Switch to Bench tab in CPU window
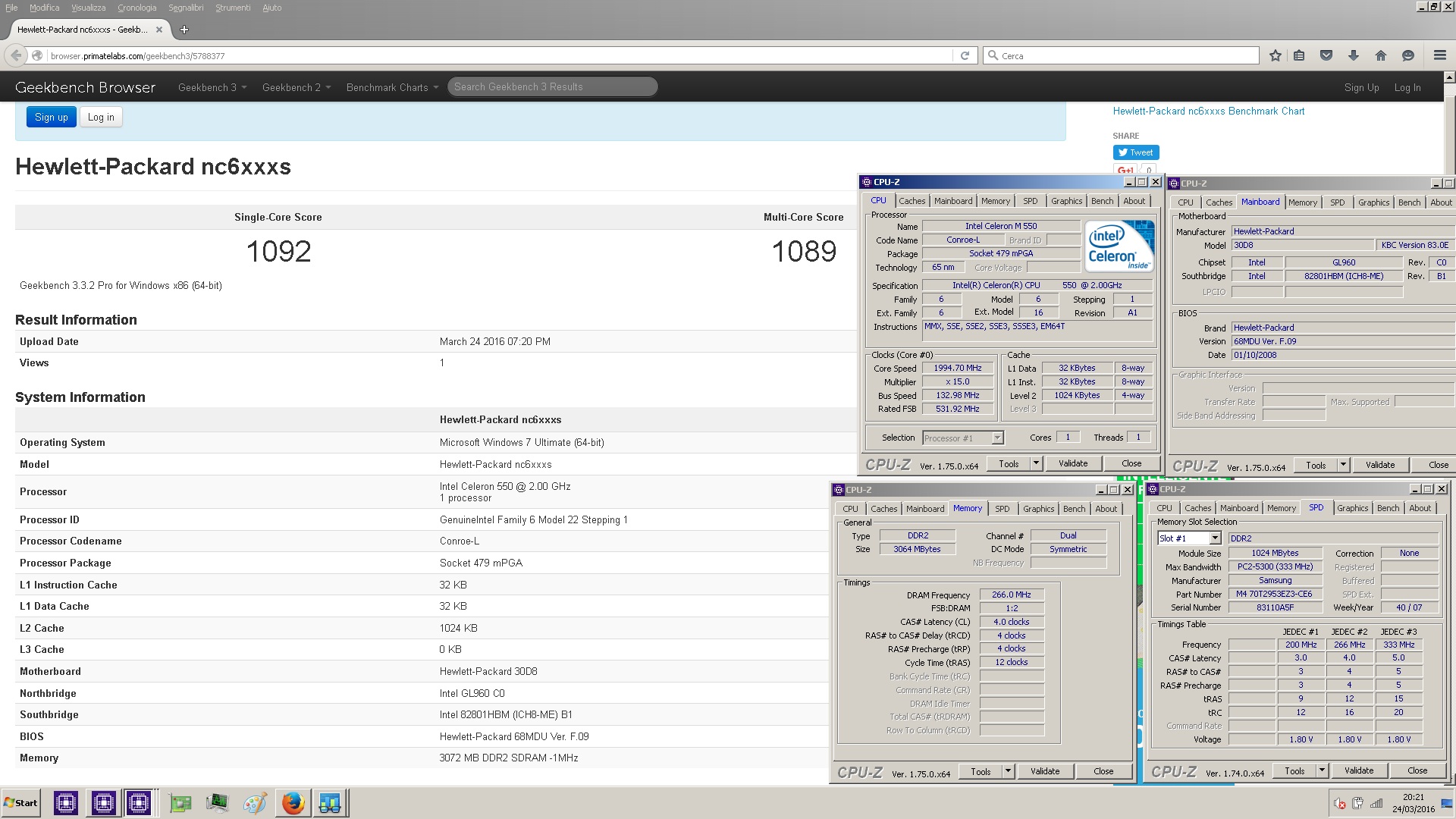 tap(1102, 201)
